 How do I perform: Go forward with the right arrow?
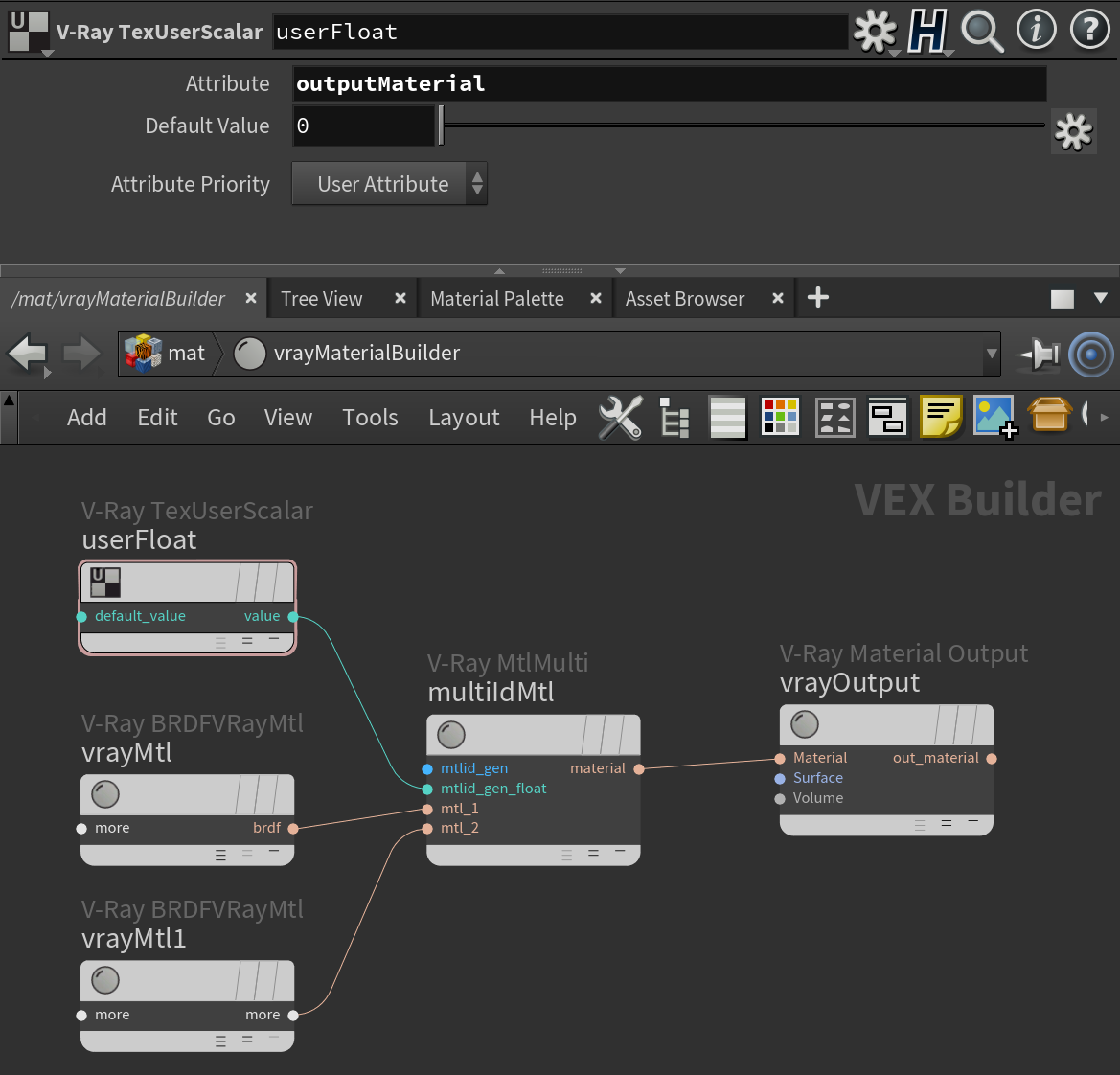point(81,353)
